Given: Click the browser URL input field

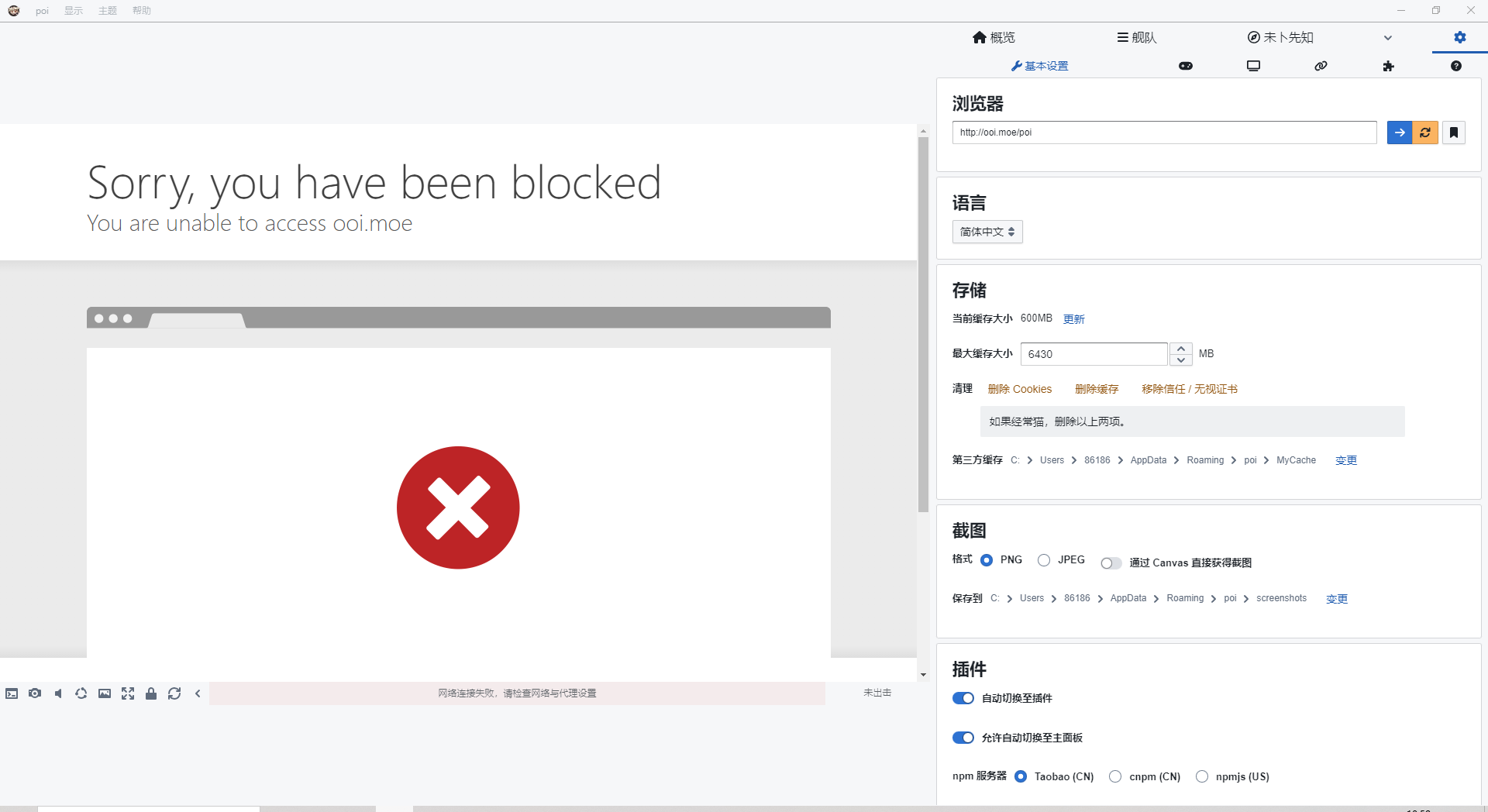Looking at the screenshot, I should tap(1164, 132).
